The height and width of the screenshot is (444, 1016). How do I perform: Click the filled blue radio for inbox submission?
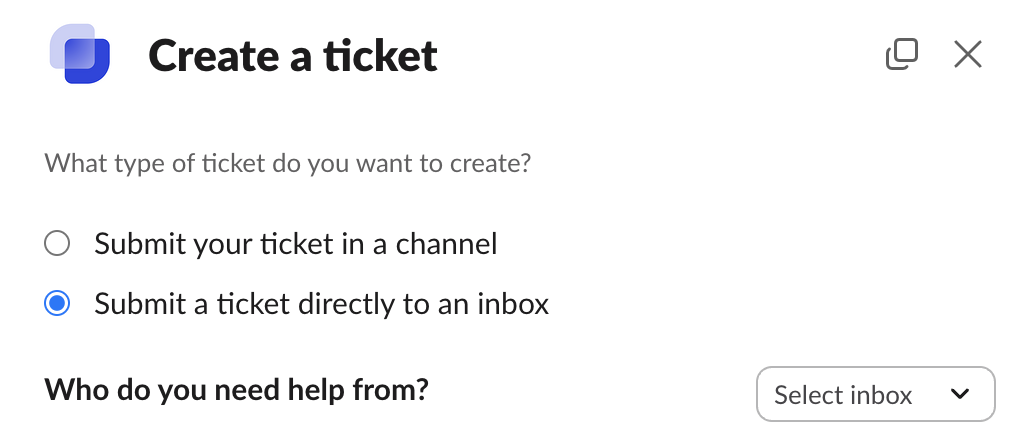[57, 303]
